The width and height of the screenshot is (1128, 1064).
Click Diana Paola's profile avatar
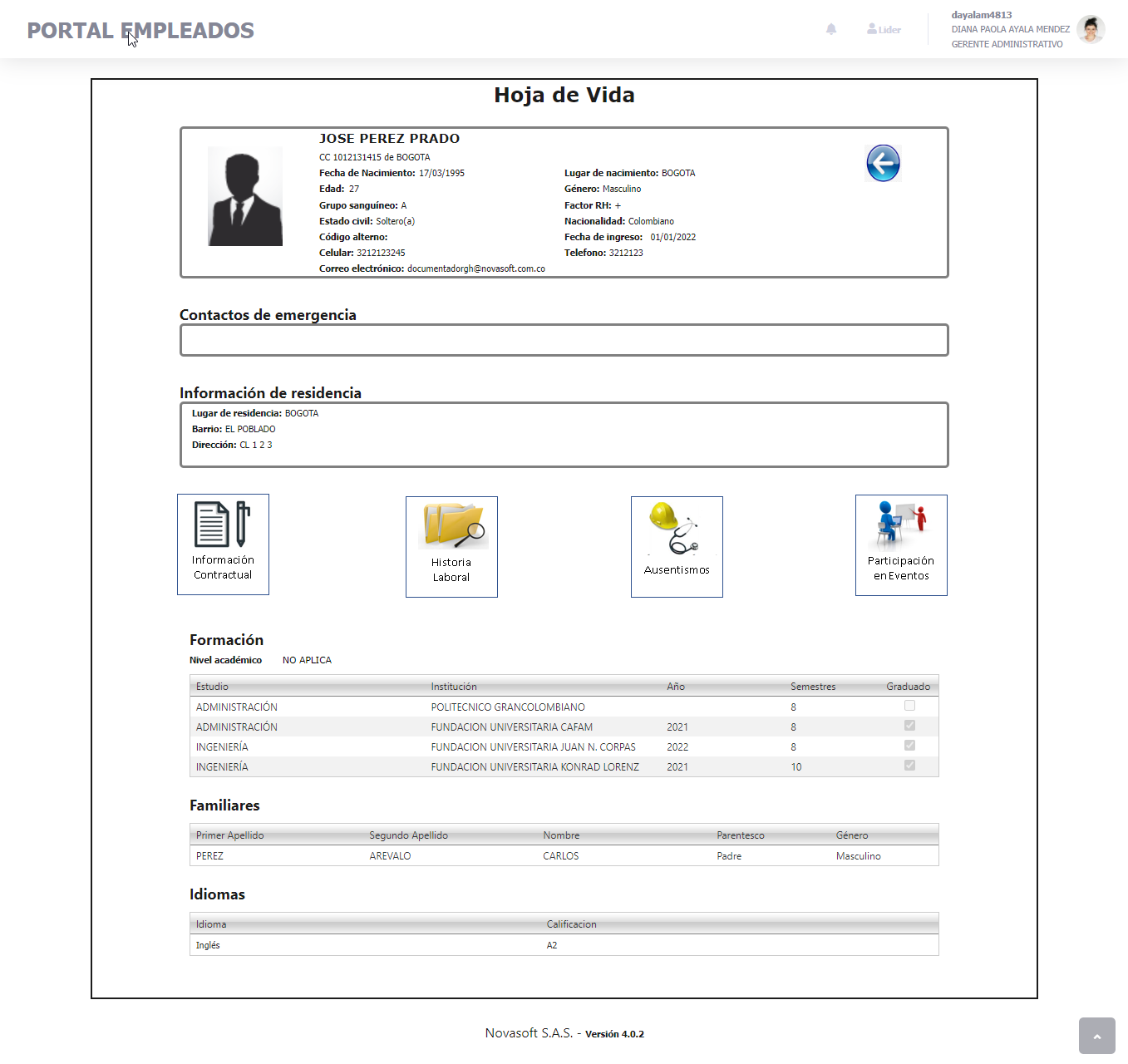coord(1091,29)
